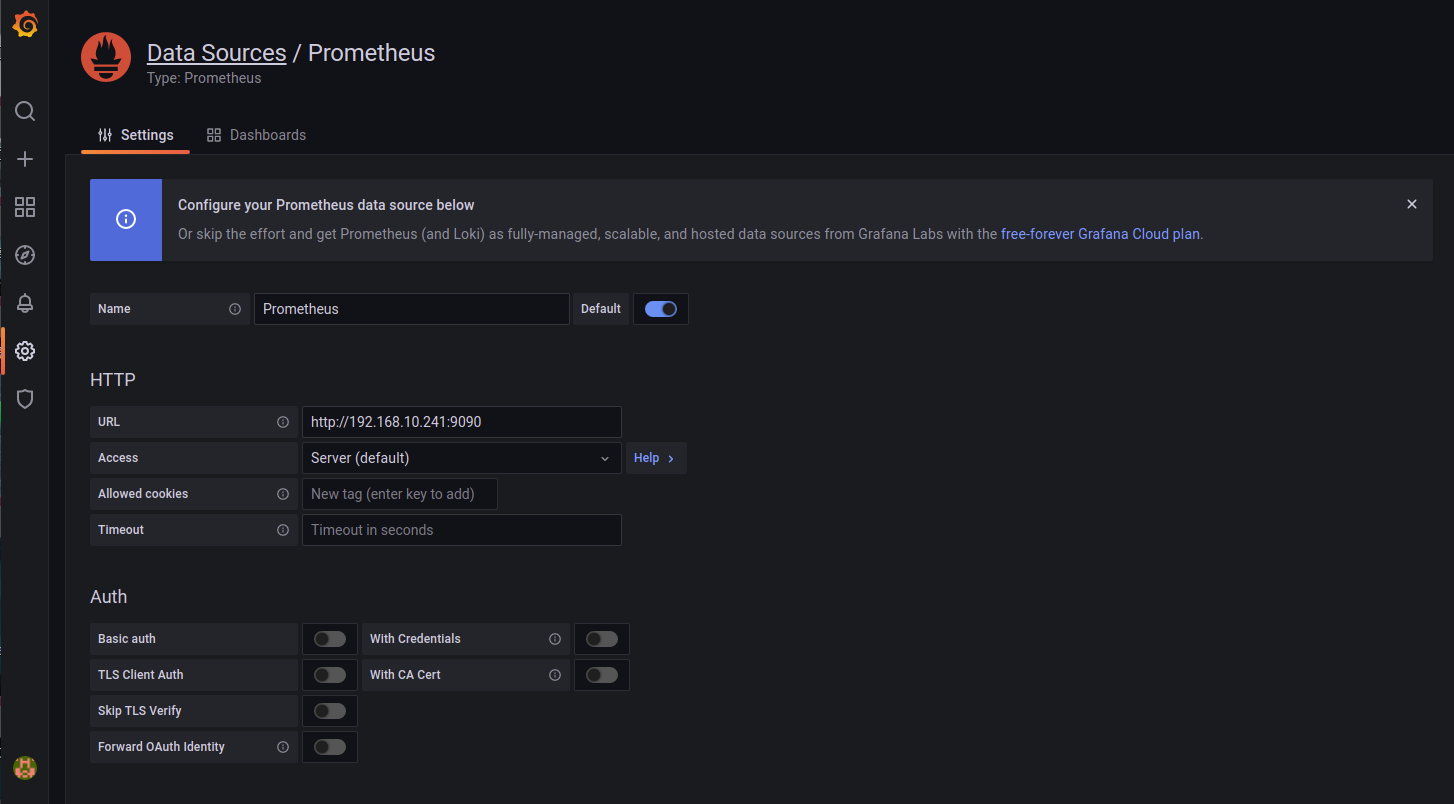1454x804 pixels.
Task: Enable the Basic auth toggle
Action: (x=330, y=639)
